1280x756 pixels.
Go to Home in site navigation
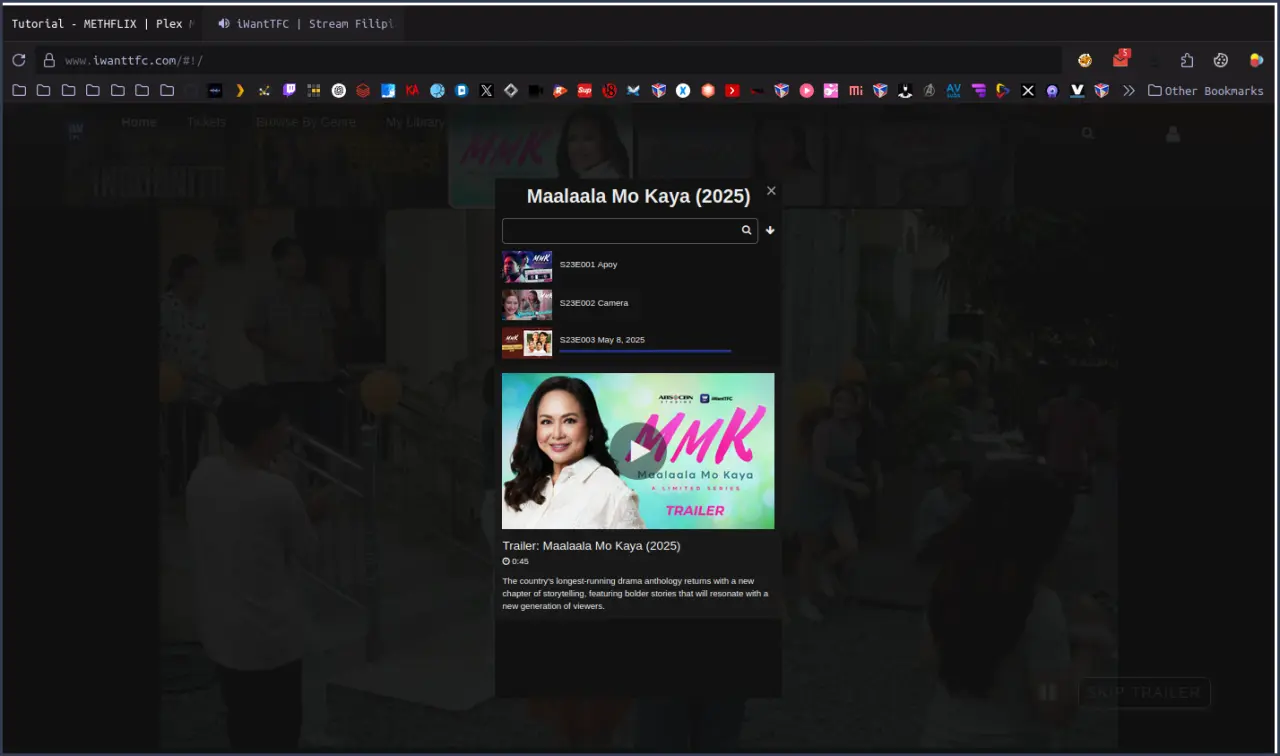139,122
